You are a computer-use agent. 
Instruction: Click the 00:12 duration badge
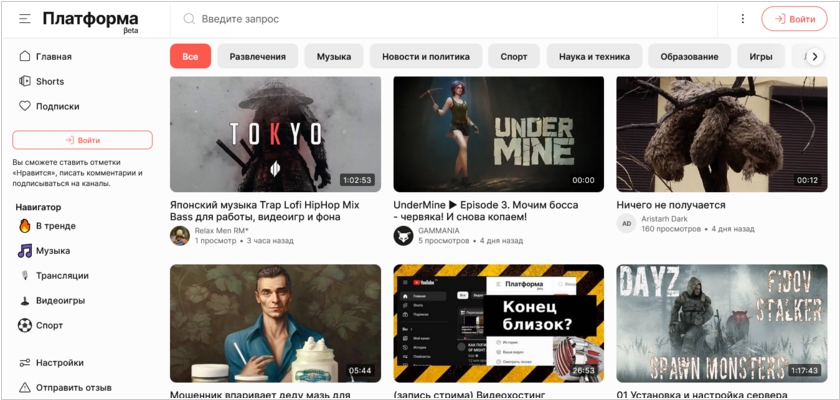point(807,180)
